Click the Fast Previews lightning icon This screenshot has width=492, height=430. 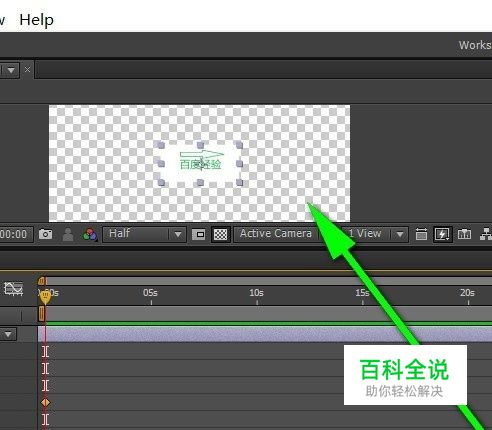tap(442, 234)
